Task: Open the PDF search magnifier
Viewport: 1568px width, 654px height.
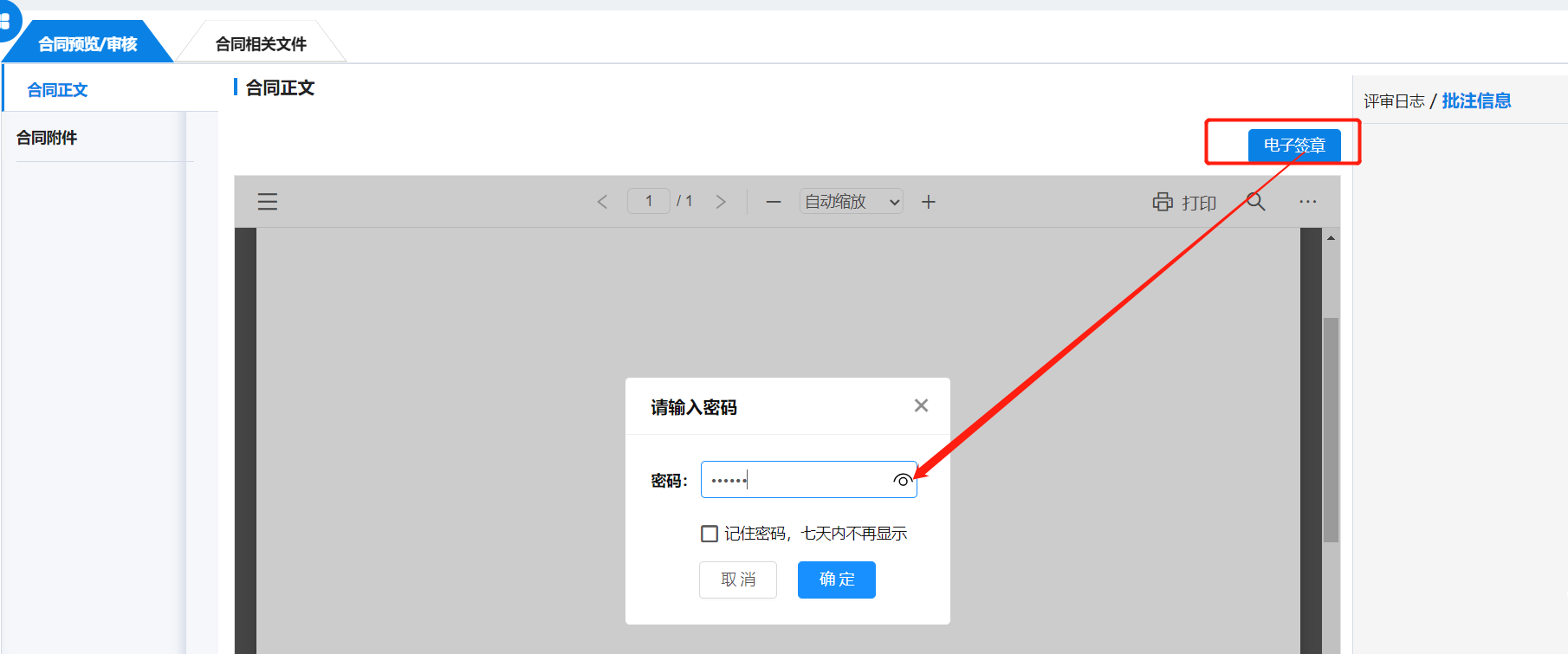Action: pos(1255,202)
